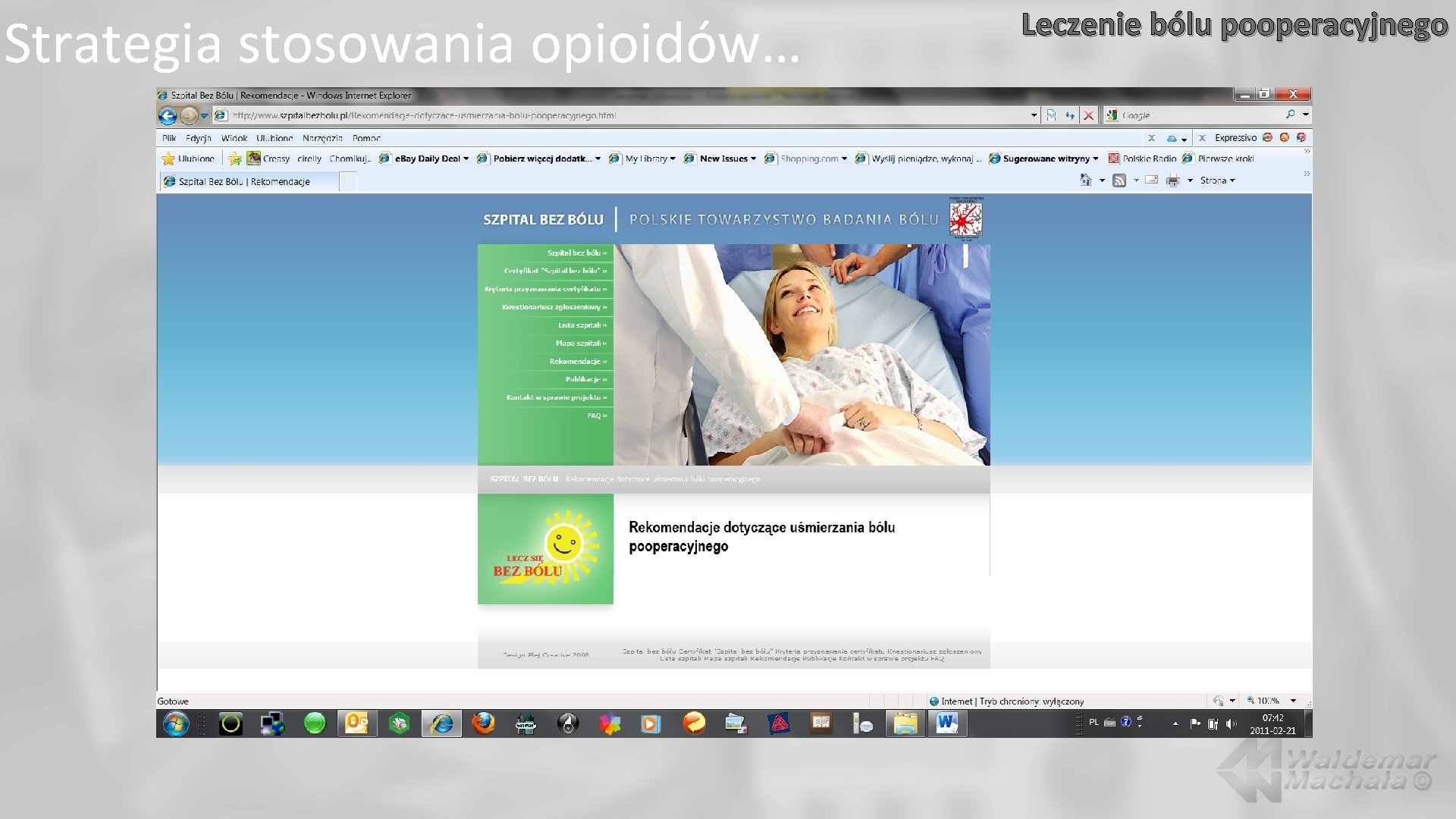This screenshot has width=1456, height=819.
Task: Click the browser Back arrow button
Action: pos(168,115)
